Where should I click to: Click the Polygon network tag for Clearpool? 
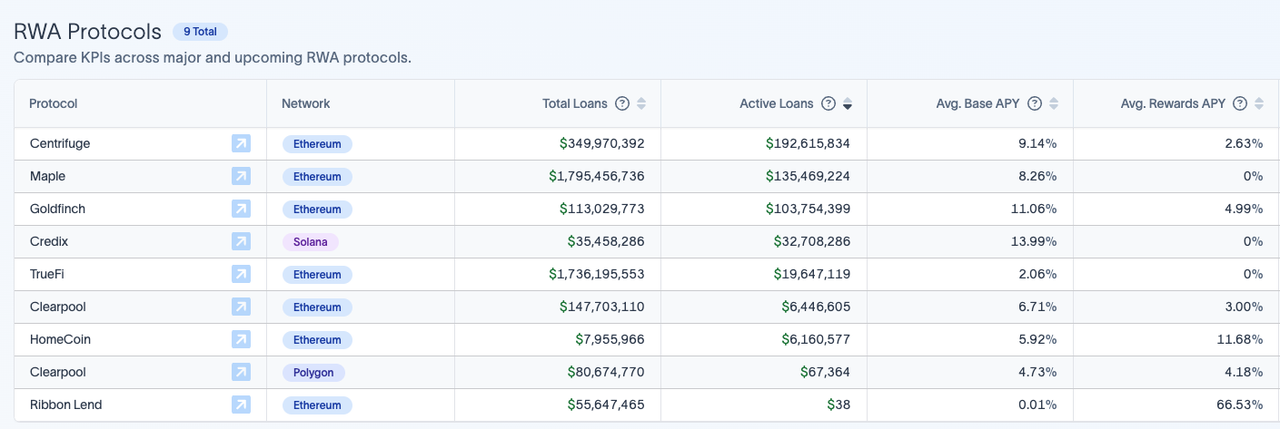click(x=313, y=372)
